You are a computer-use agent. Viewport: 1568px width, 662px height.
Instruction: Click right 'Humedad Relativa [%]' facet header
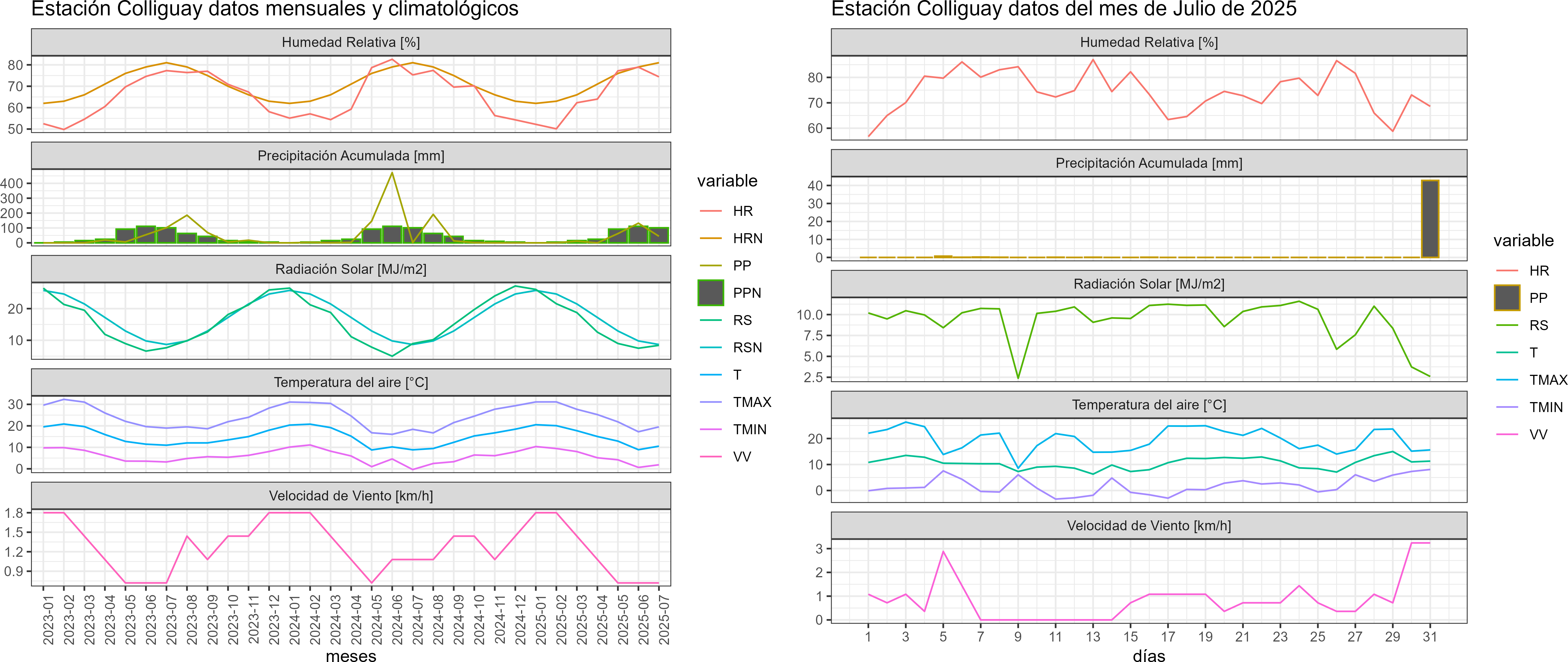1149,42
